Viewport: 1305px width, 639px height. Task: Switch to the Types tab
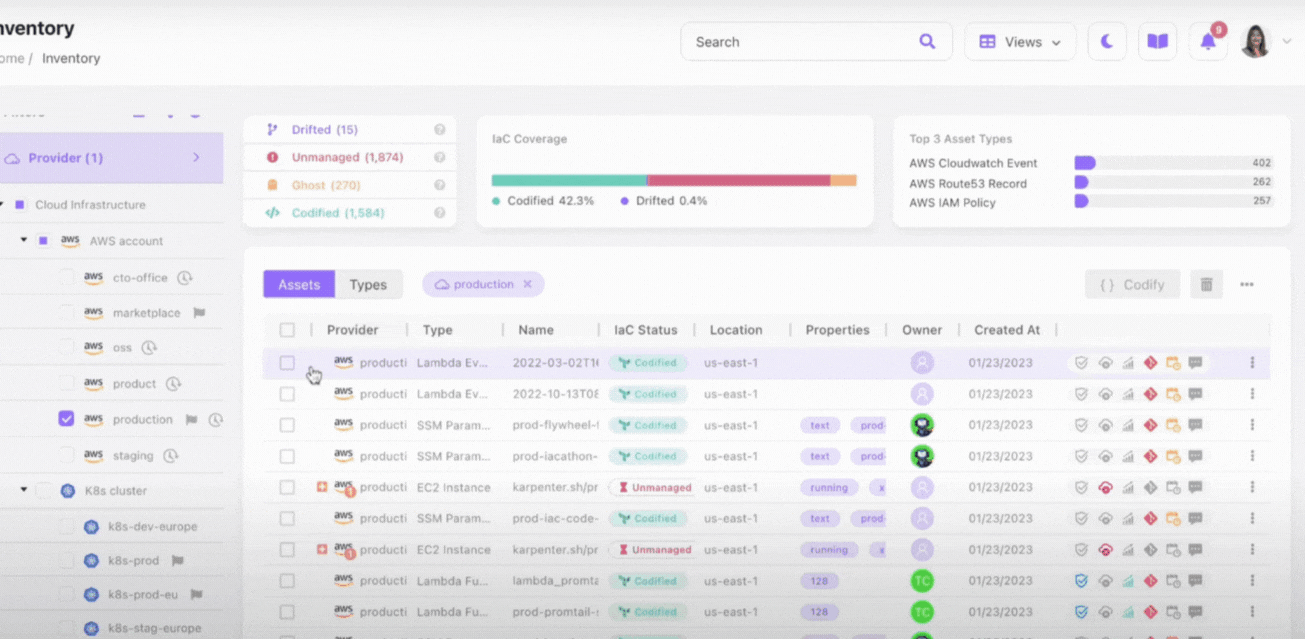pos(368,284)
